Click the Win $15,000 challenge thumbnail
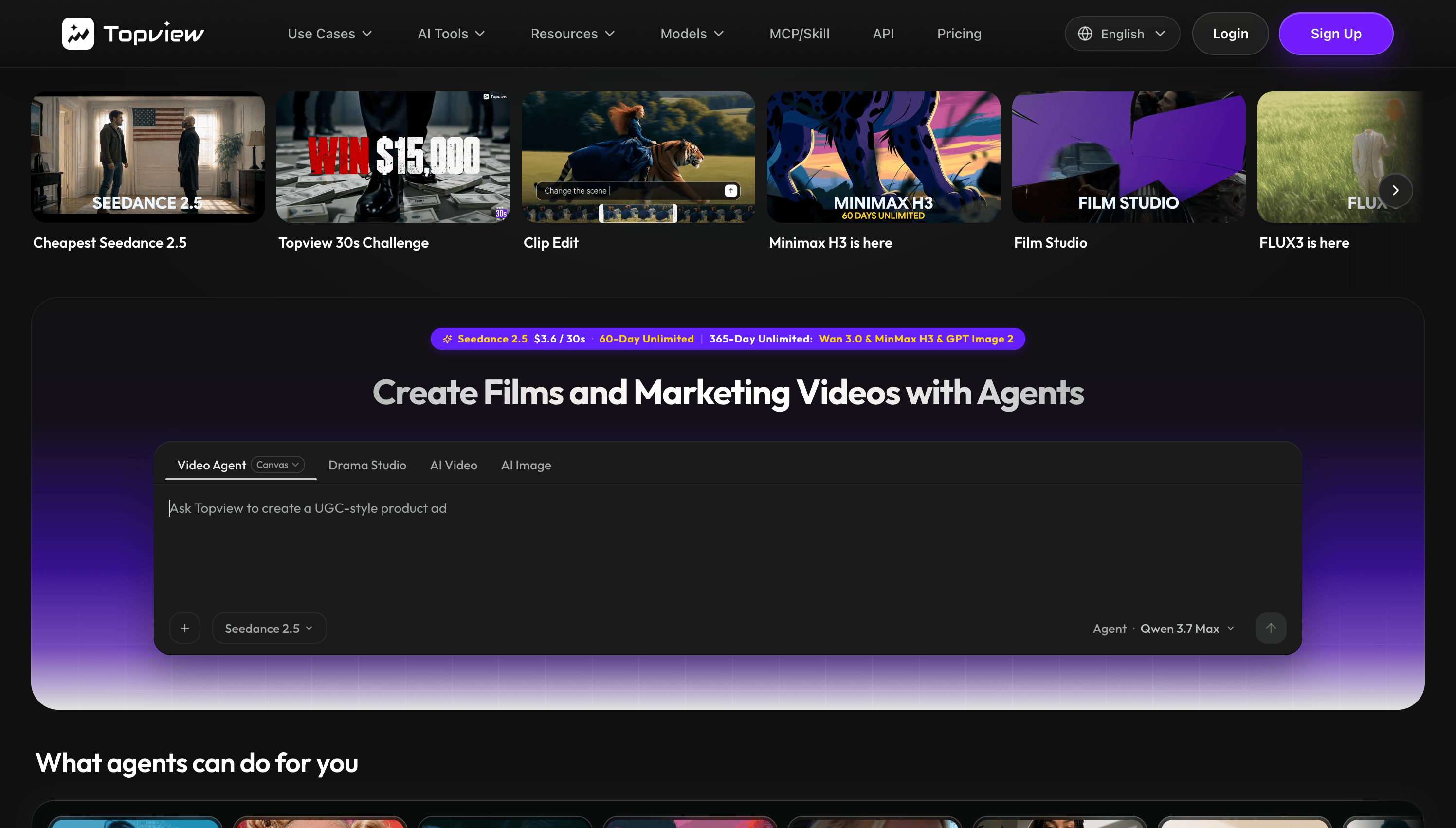 pyautogui.click(x=393, y=157)
